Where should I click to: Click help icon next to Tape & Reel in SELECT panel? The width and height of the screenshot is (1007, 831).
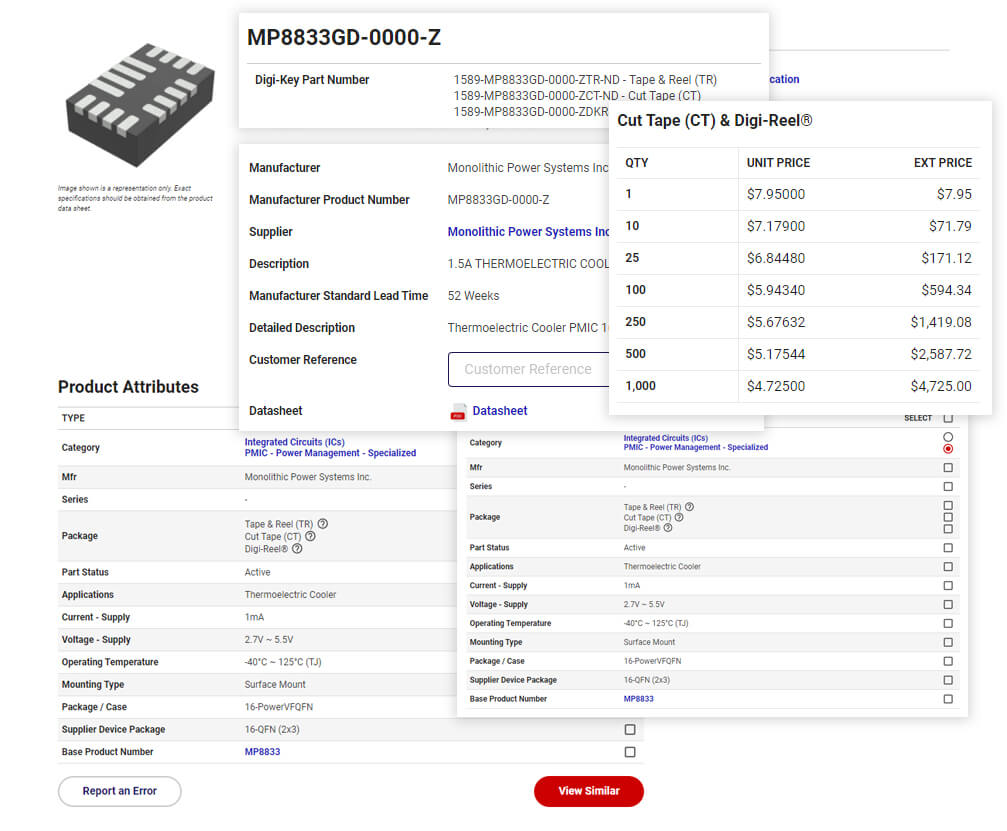tap(689, 507)
